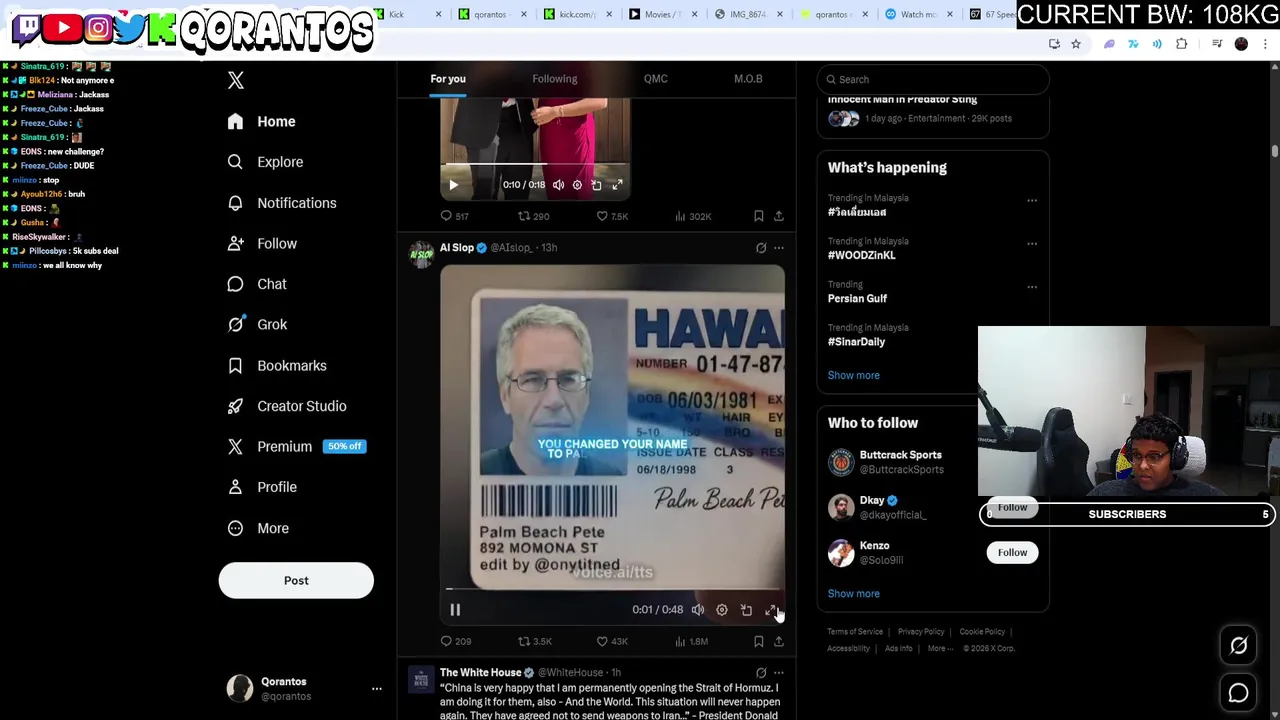
Task: Click the X search box
Action: tap(932, 79)
